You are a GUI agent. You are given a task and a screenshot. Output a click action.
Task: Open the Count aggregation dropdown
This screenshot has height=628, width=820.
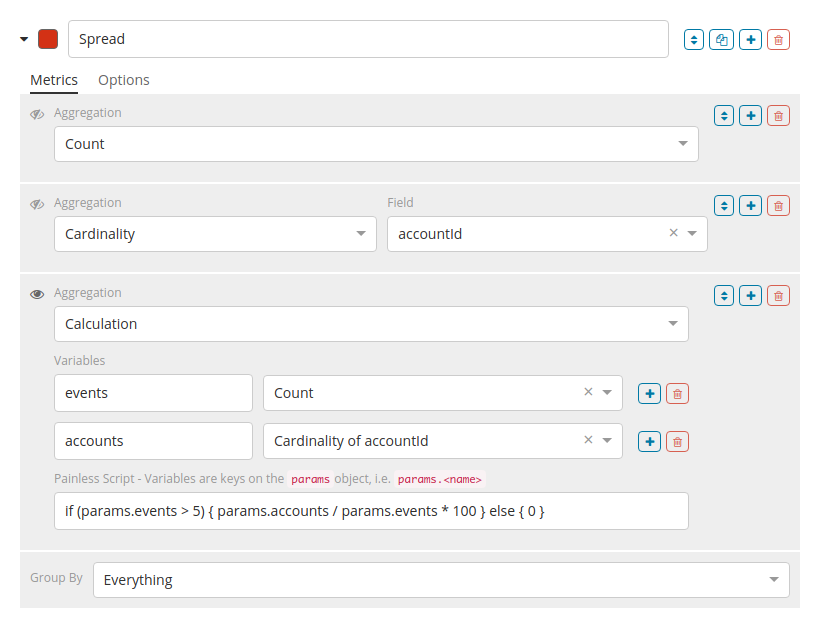[x=376, y=144]
